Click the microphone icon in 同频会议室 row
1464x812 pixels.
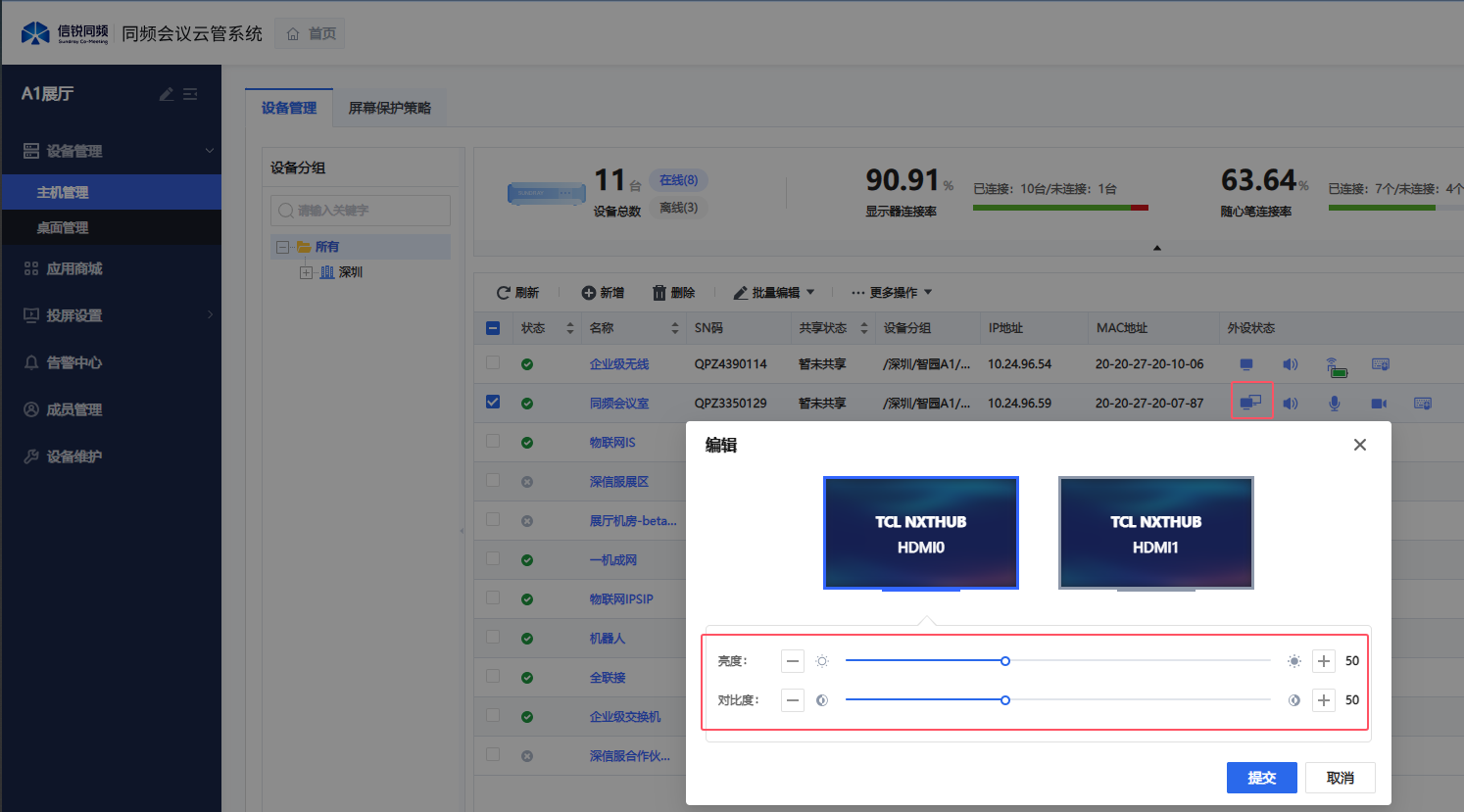point(1334,404)
